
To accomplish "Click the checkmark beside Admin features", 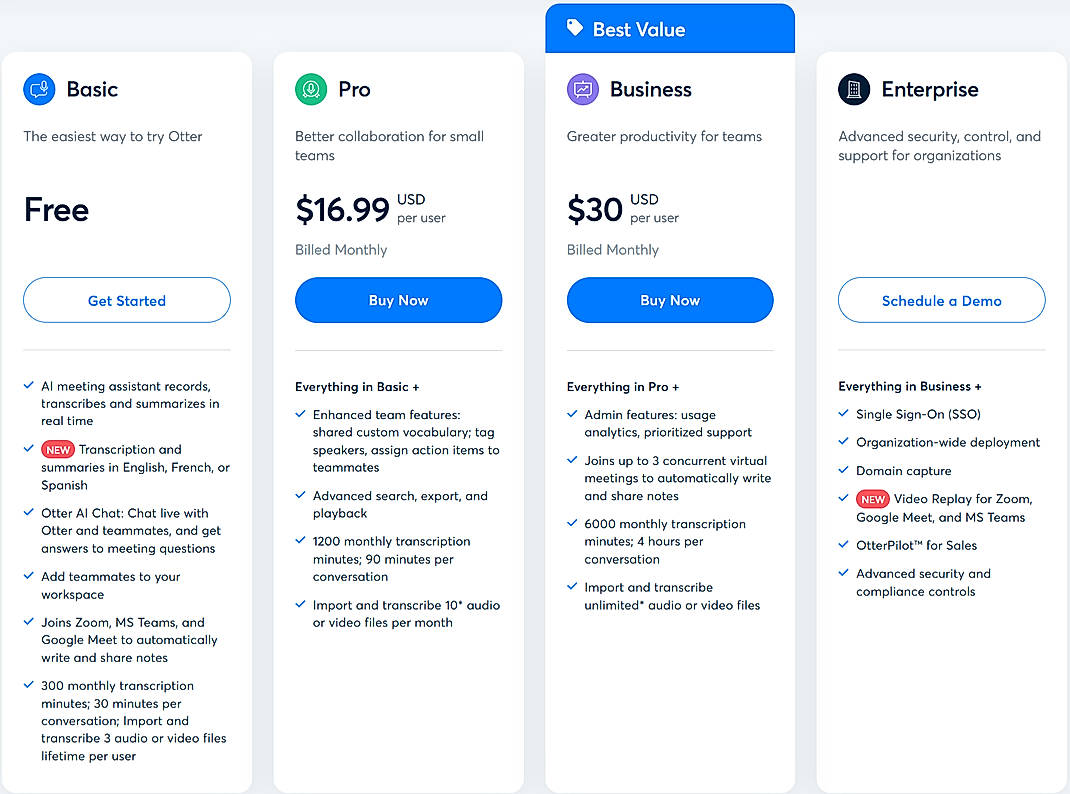I will [x=572, y=411].
